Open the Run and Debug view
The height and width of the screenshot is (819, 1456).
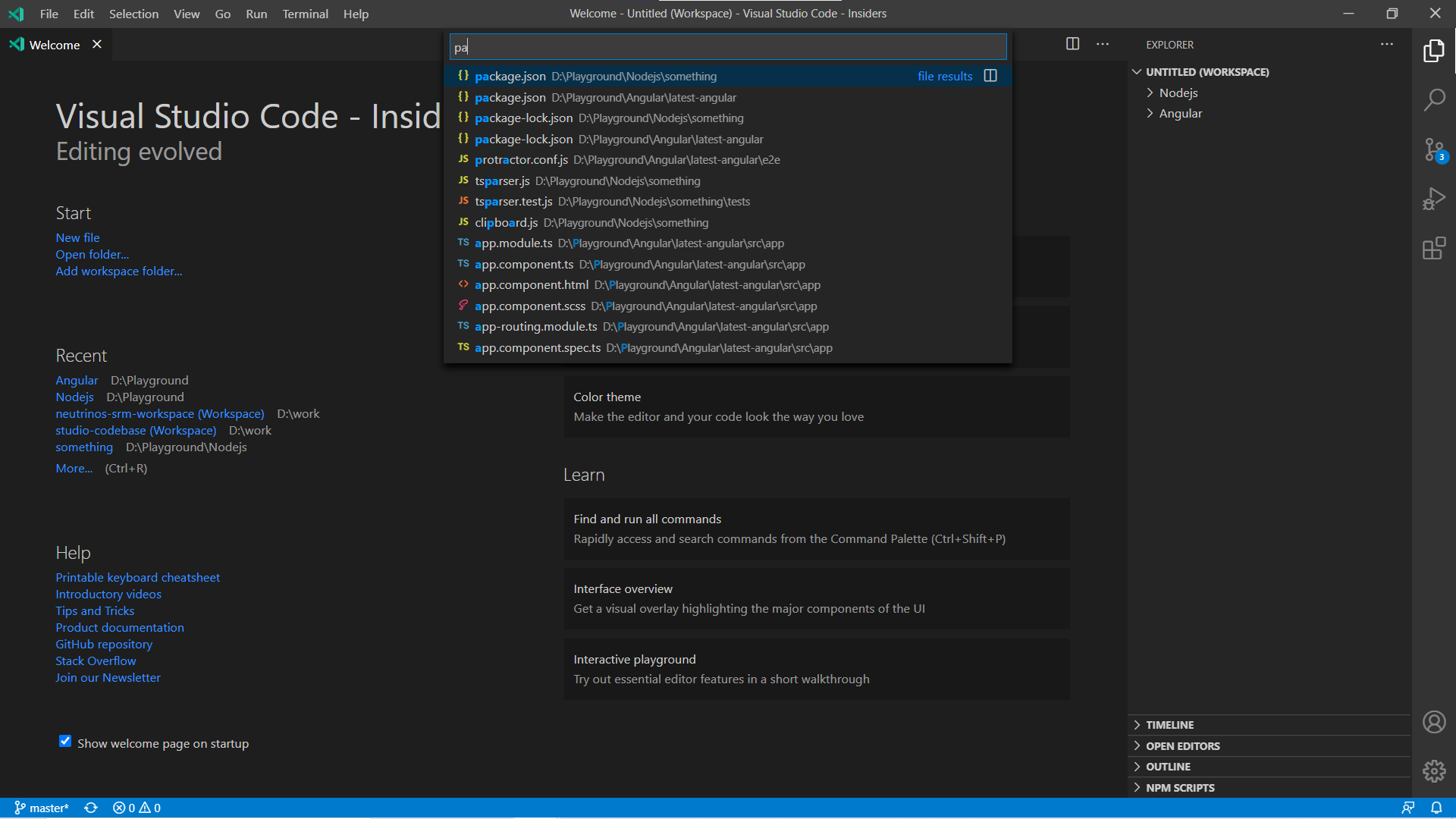click(x=1433, y=199)
